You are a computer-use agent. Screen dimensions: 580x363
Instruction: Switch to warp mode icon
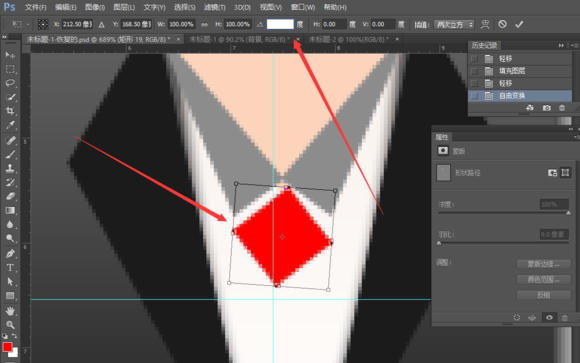click(x=485, y=24)
